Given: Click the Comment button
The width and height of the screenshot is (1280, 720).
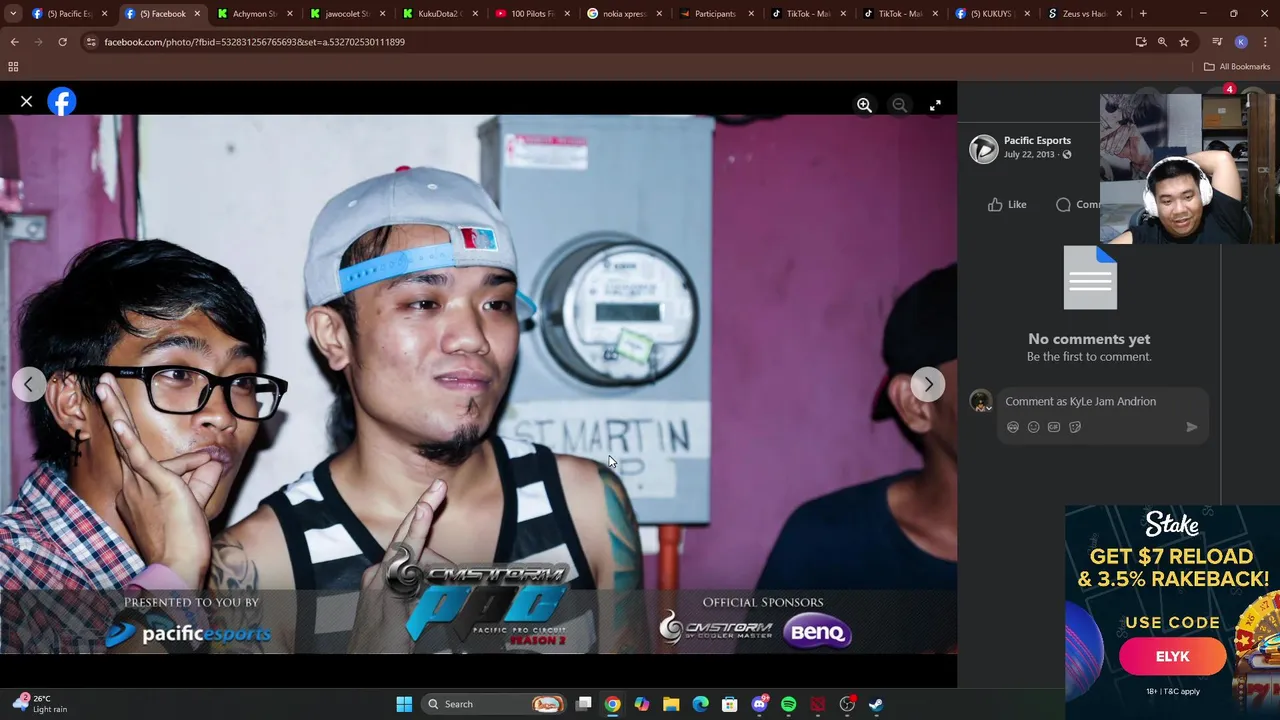Looking at the screenshot, I should 1078,204.
